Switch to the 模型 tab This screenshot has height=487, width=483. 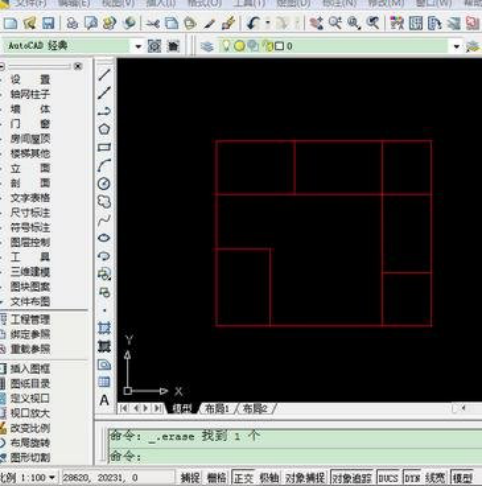click(x=182, y=409)
